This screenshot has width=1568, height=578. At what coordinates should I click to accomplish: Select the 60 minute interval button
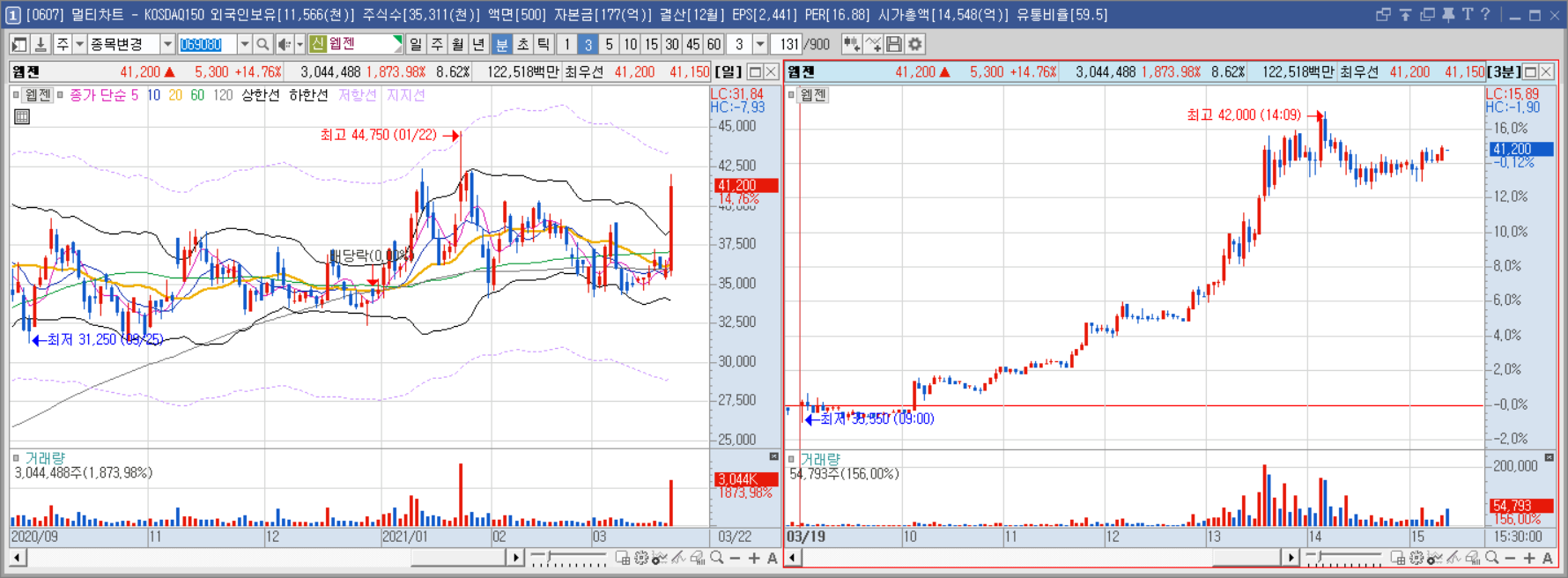[714, 44]
